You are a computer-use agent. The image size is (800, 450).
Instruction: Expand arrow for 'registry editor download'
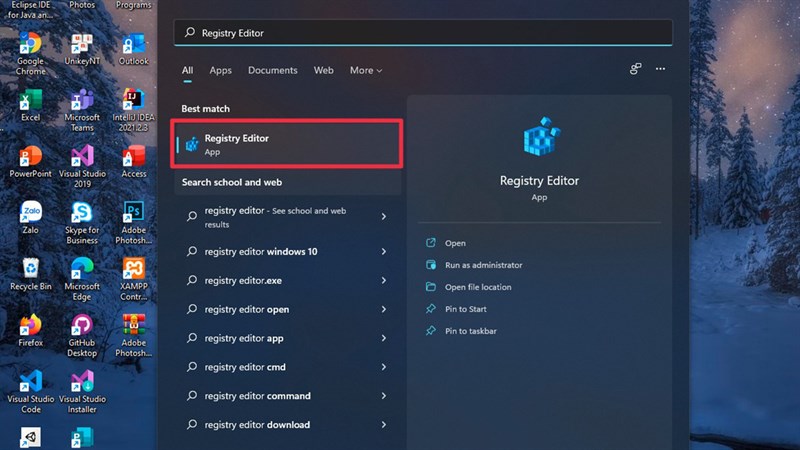[384, 424]
